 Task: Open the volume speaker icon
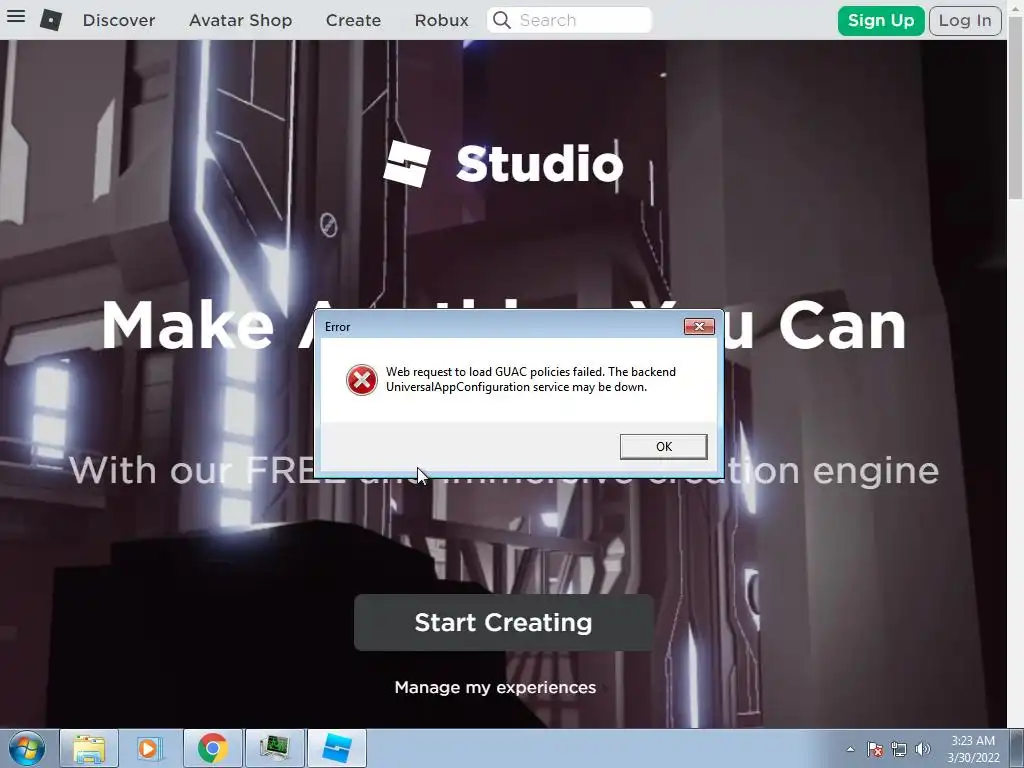[923, 749]
